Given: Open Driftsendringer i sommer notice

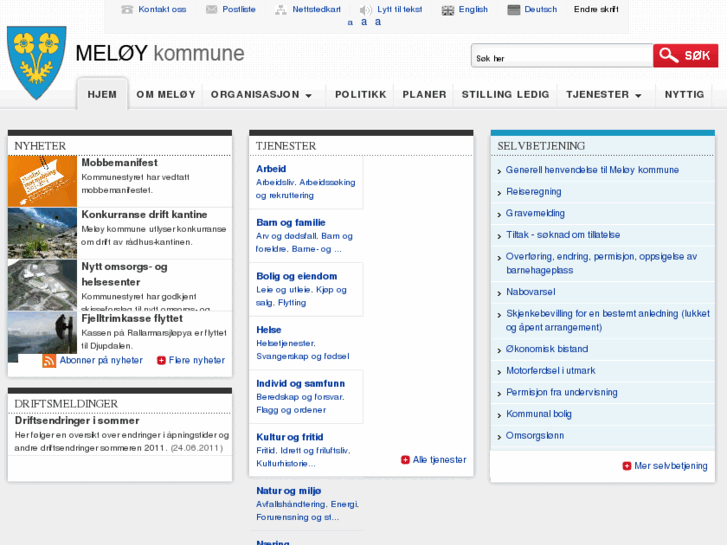Looking at the screenshot, I should point(77,421).
